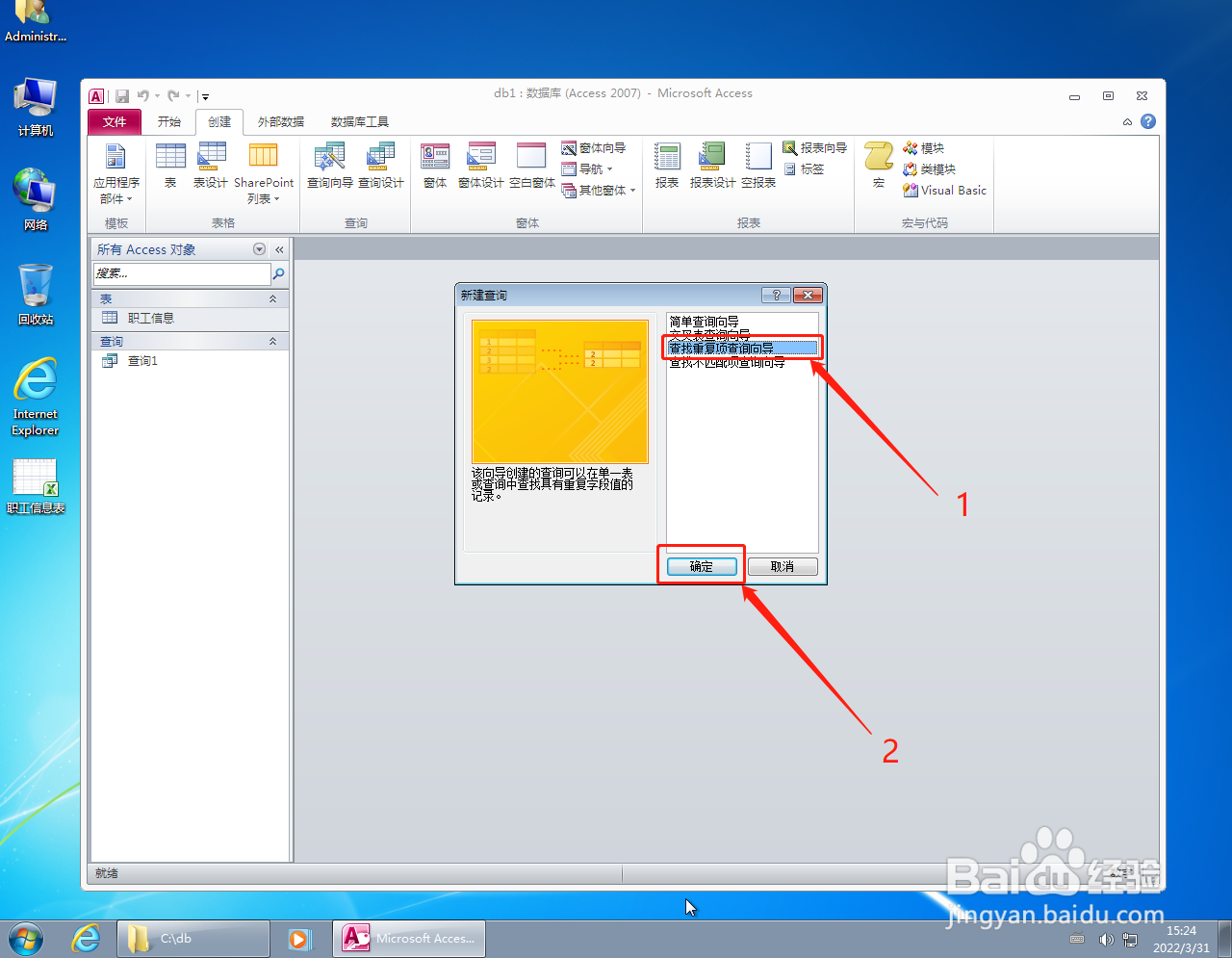This screenshot has width=1232, height=958.
Task: Open 报表设计 report design
Action: click(712, 166)
